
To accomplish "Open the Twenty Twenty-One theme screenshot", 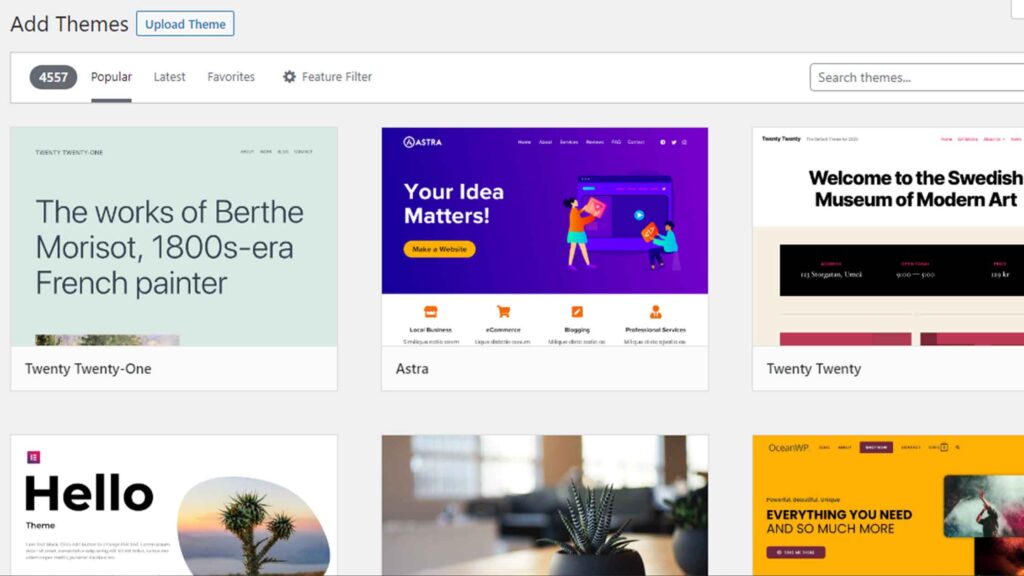I will pyautogui.click(x=174, y=236).
